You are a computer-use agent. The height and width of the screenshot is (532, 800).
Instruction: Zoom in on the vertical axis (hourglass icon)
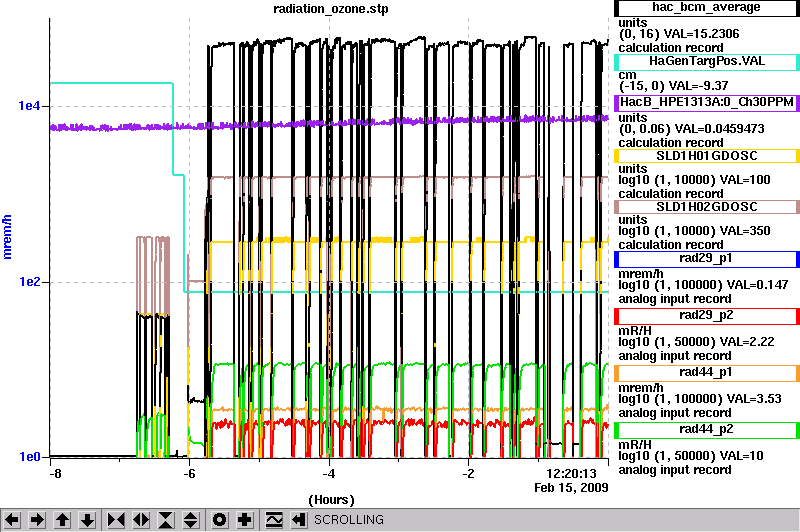166,520
